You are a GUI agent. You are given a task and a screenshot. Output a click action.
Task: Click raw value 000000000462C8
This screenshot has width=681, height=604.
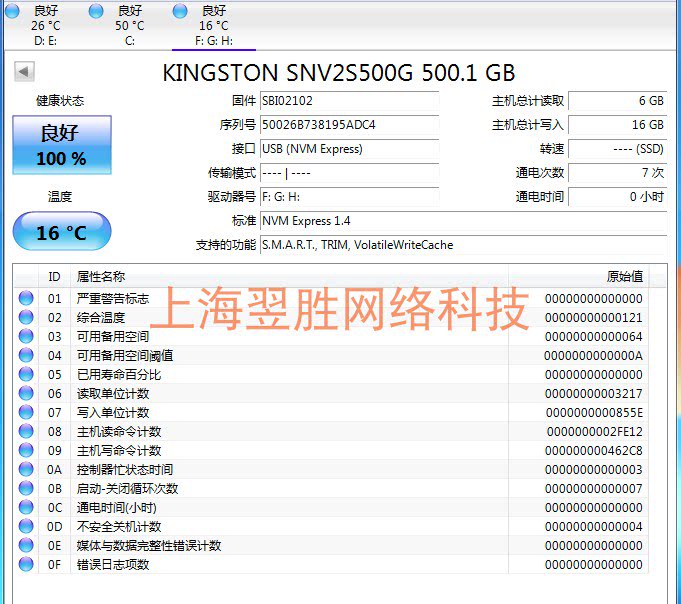pyautogui.click(x=594, y=450)
